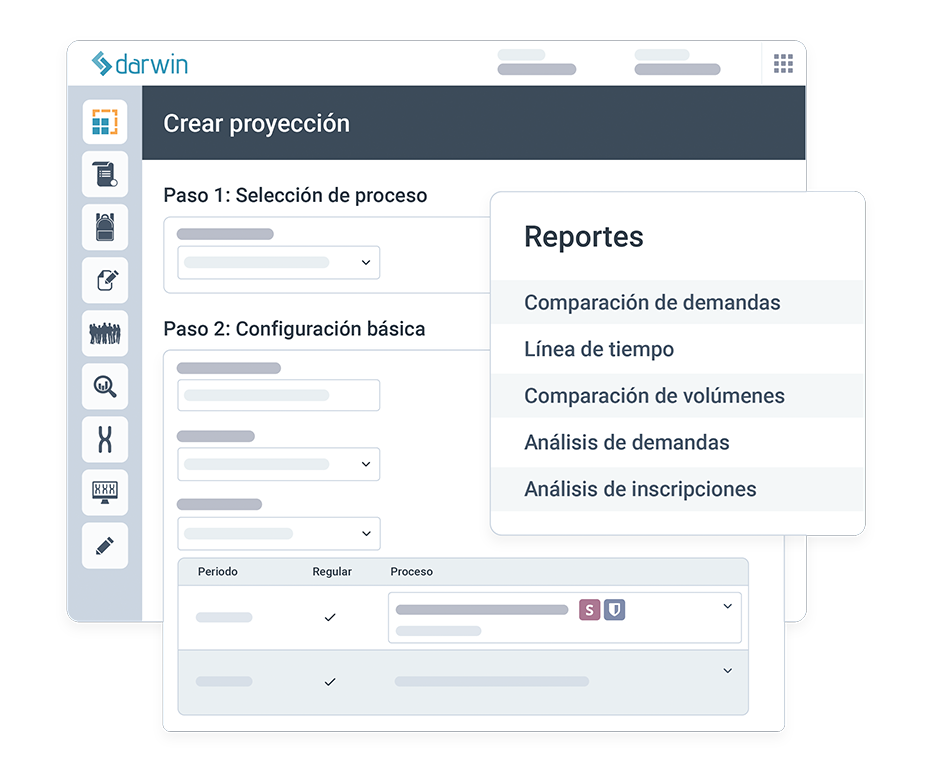Screen dimensions: 934x774
Task: Click the Reportes panel title
Action: tap(584, 237)
